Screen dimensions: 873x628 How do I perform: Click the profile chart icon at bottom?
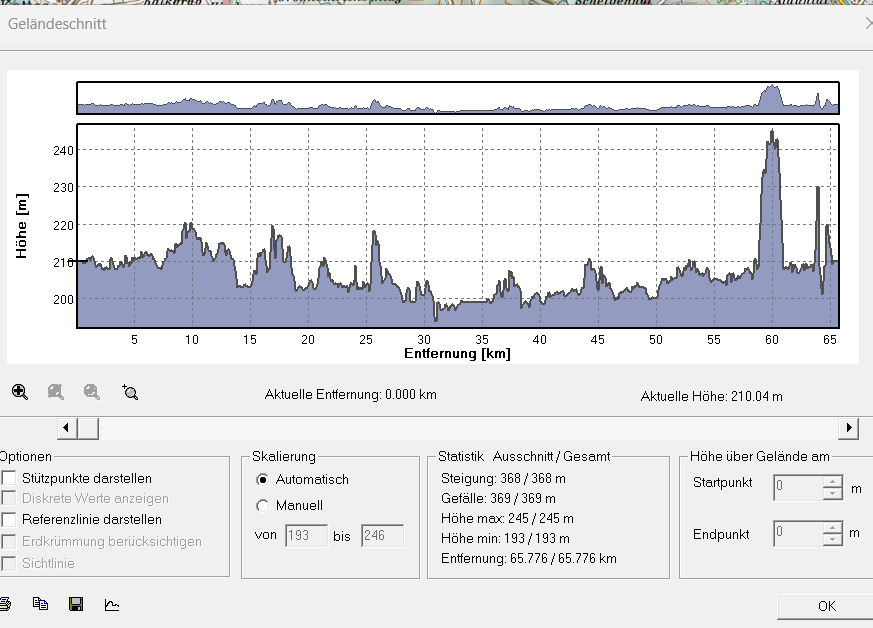[112, 604]
